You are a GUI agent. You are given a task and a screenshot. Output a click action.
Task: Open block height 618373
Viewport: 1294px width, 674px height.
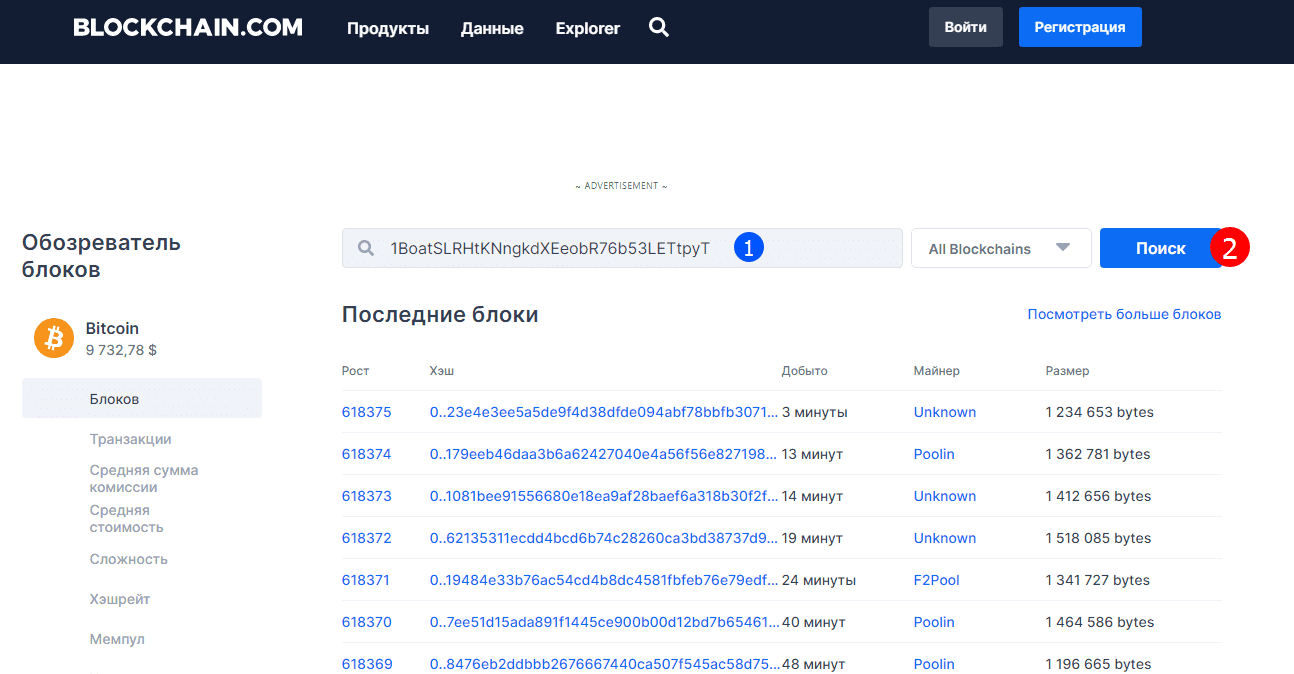(x=367, y=496)
